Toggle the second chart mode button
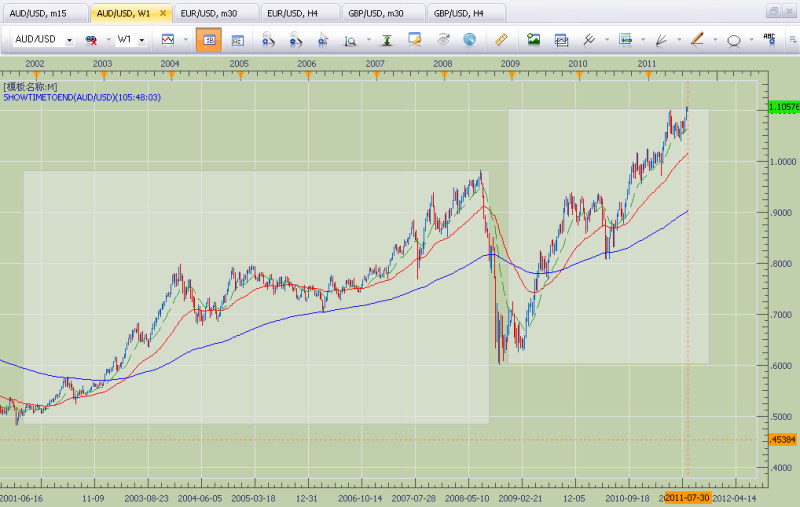 click(x=237, y=40)
